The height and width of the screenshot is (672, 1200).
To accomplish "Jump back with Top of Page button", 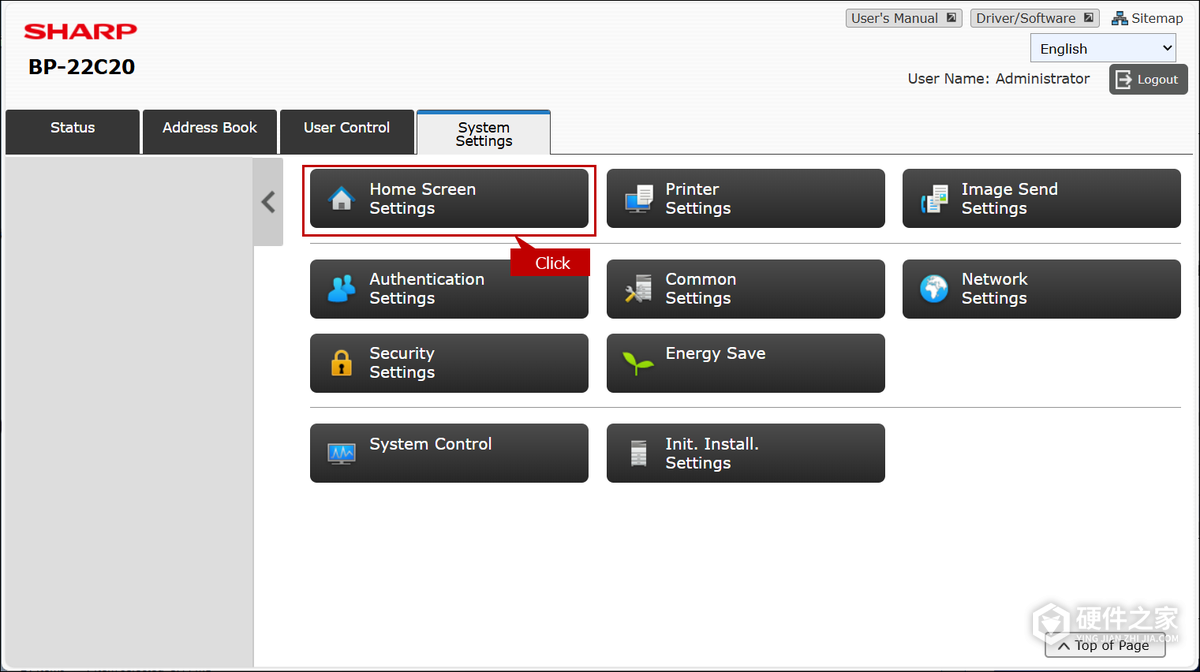I will [1105, 645].
